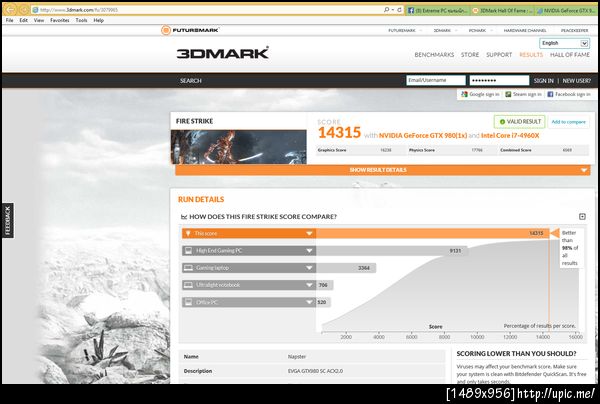Open the Results page link
Screen dimensions: 600x404
coord(531,55)
